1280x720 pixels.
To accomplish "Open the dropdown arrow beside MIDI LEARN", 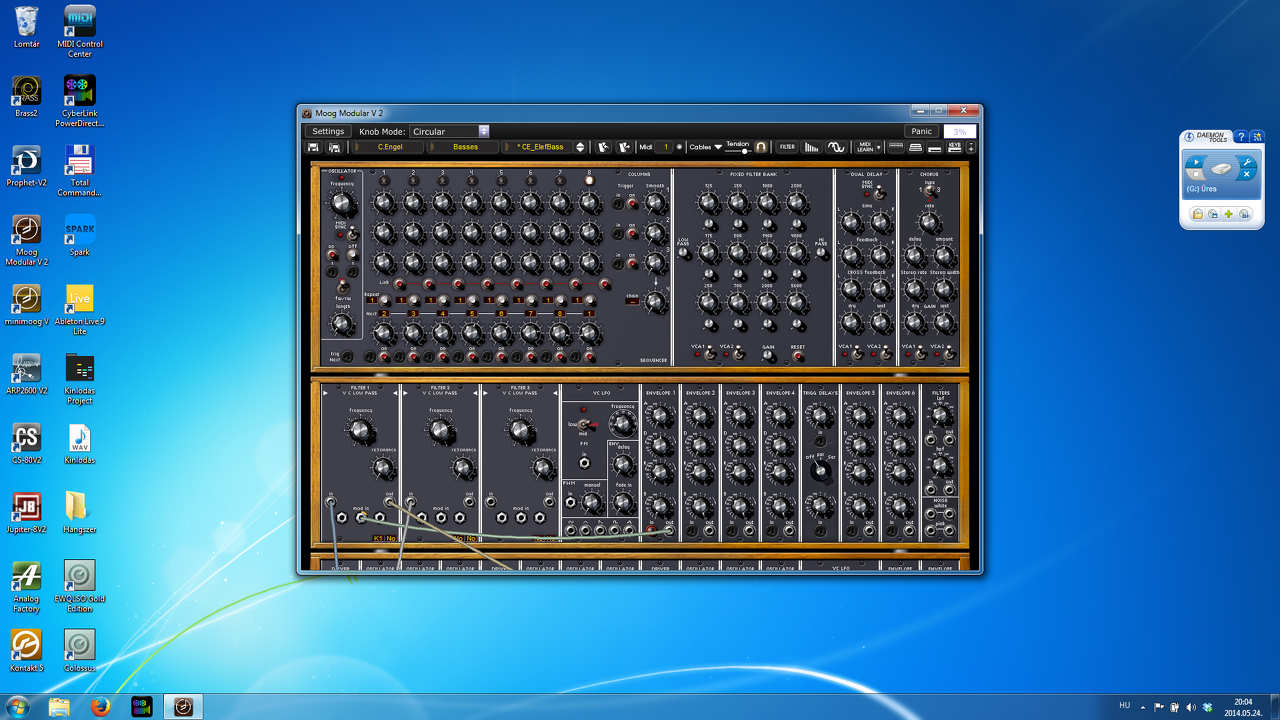I will coord(879,147).
